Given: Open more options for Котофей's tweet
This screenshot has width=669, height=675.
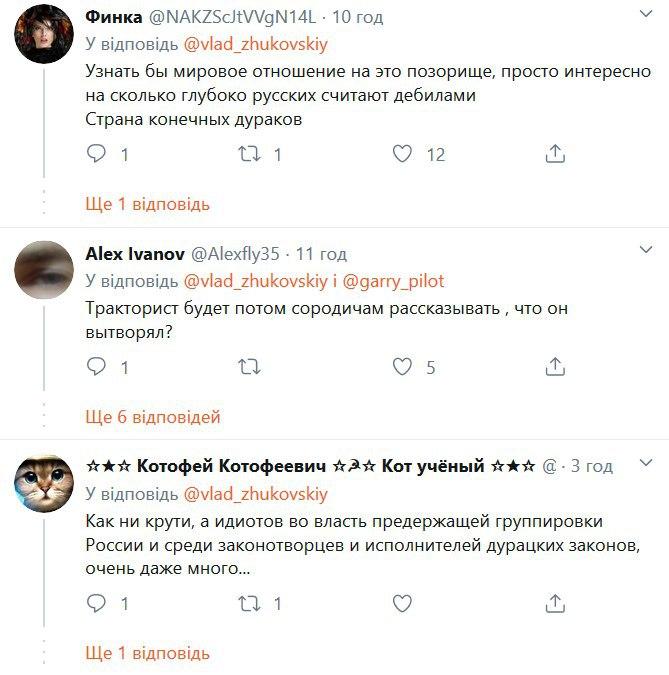Looking at the screenshot, I should pyautogui.click(x=642, y=466).
